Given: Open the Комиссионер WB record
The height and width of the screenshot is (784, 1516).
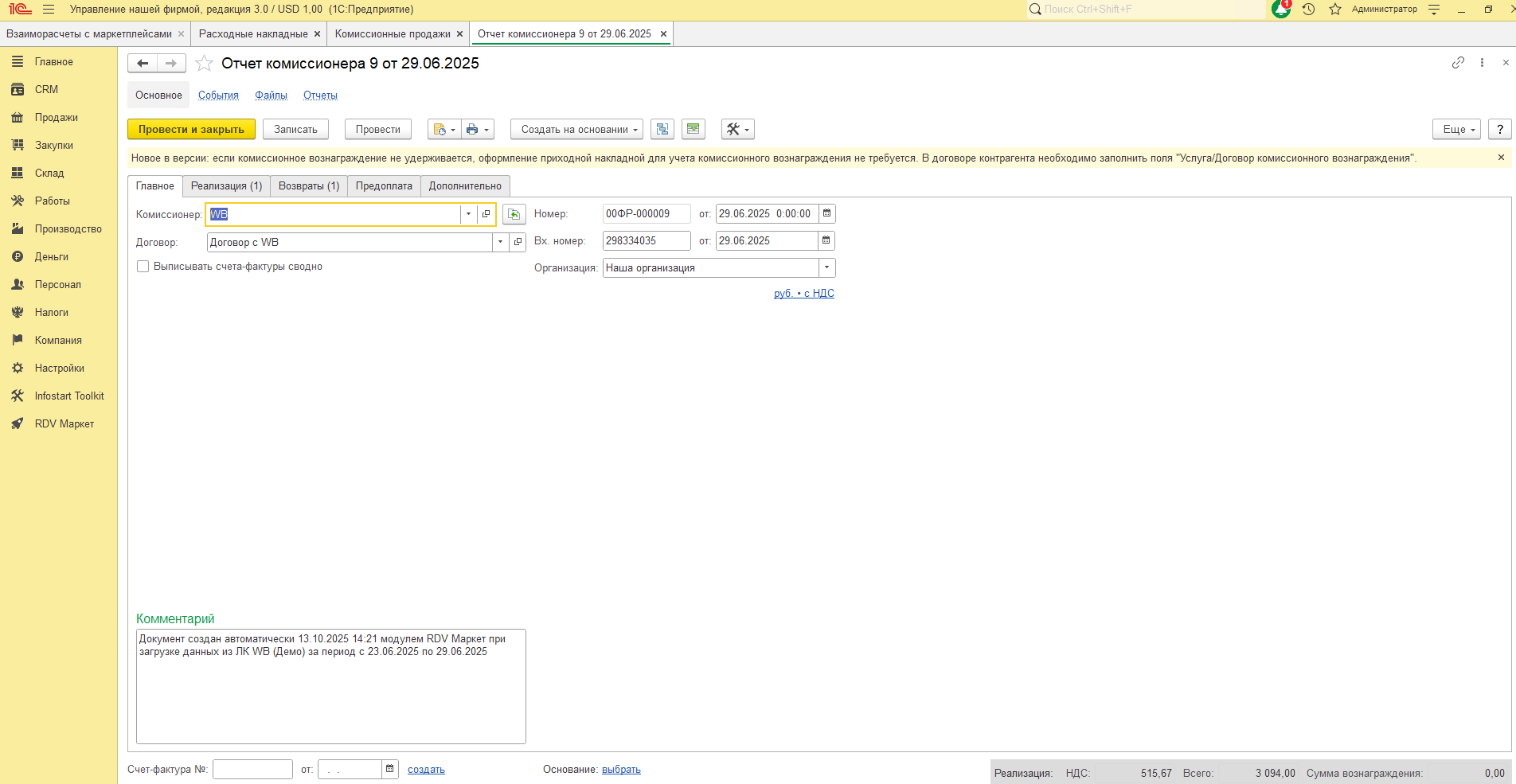Looking at the screenshot, I should coord(486,214).
